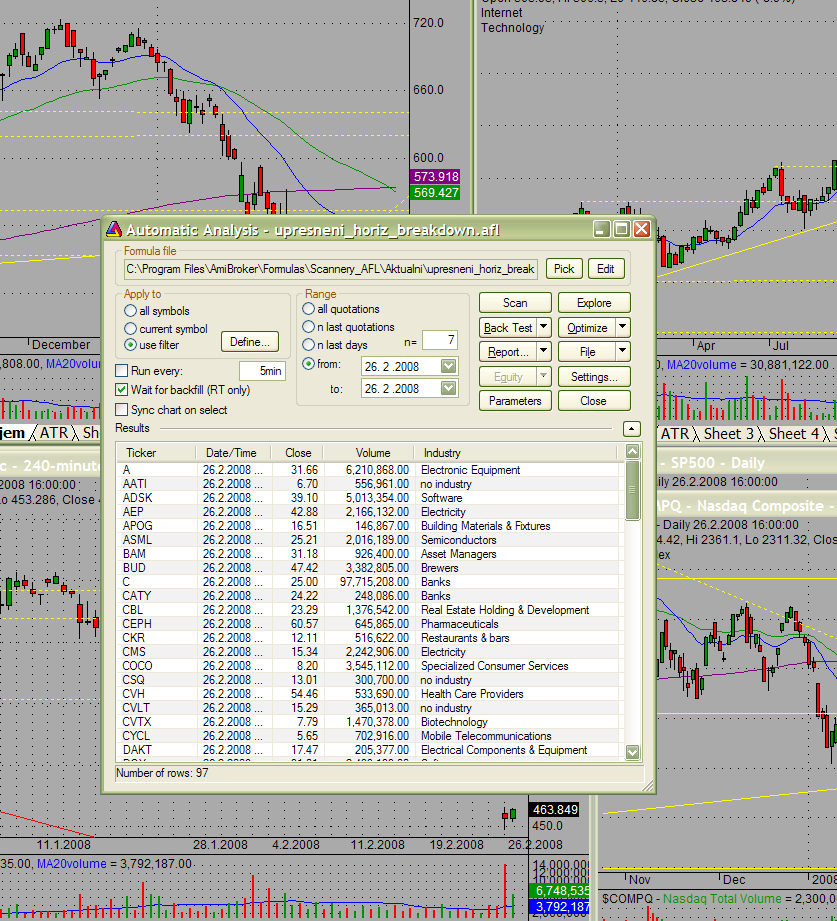The image size is (837, 921).
Task: Select the CVTX ticker row
Action: click(369, 722)
